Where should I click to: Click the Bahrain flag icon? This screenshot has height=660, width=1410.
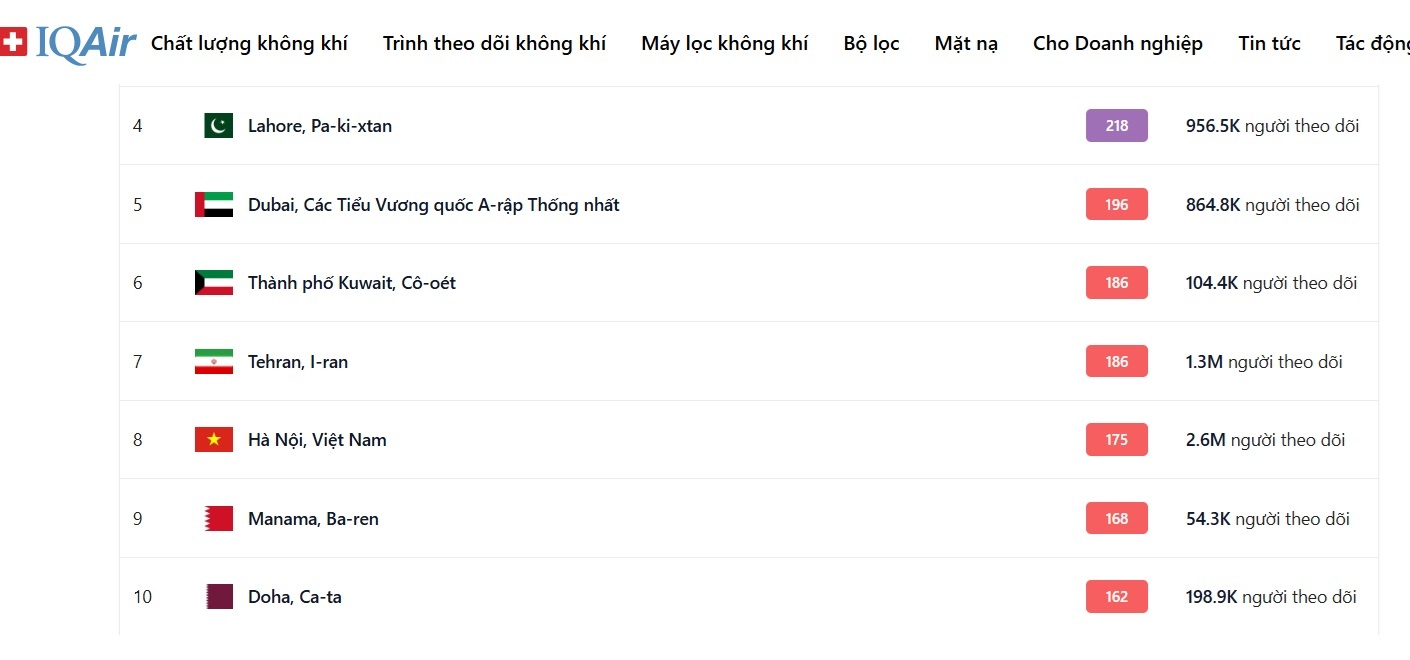tap(218, 519)
